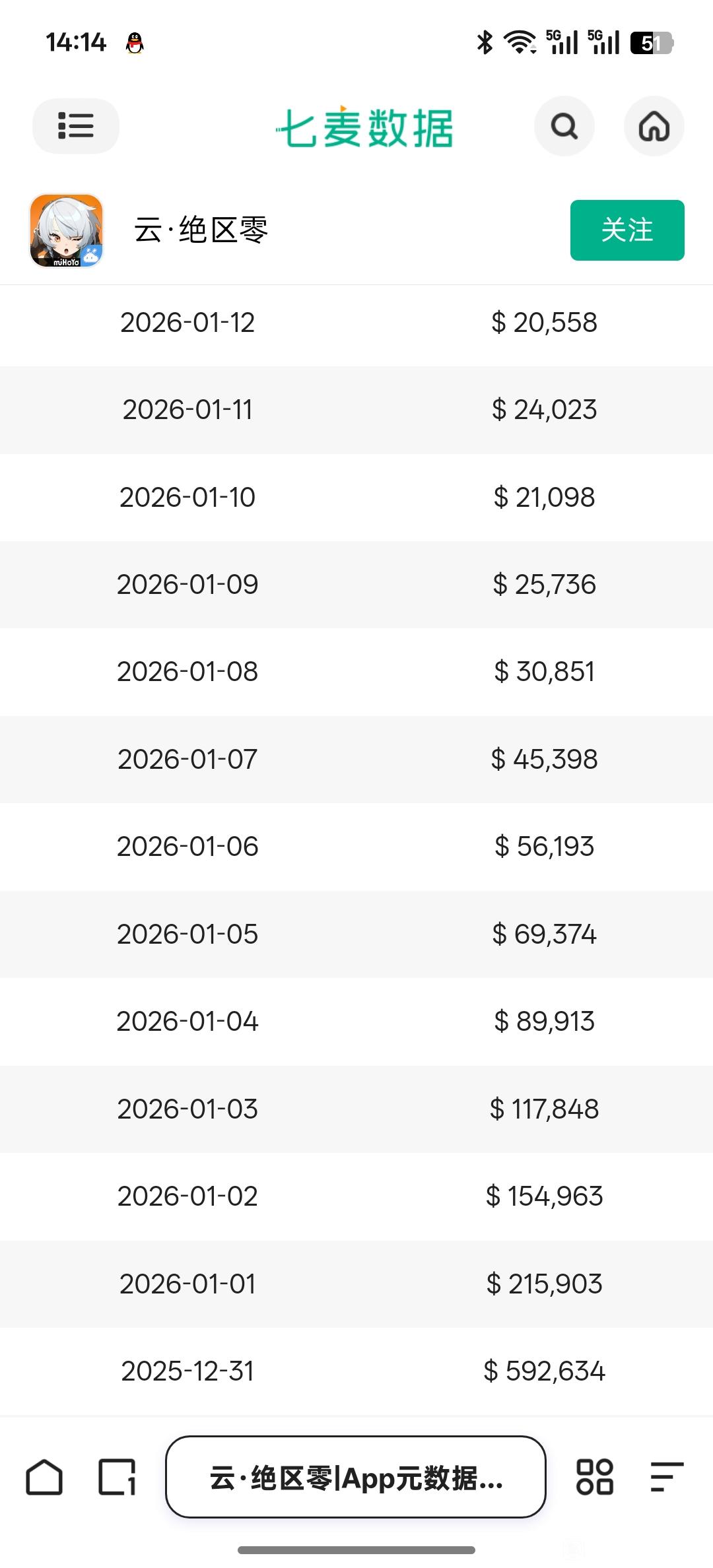Screen dimensions: 713x1568
Task: Tap the address bar showing 云·绝区零
Action: (356, 1477)
